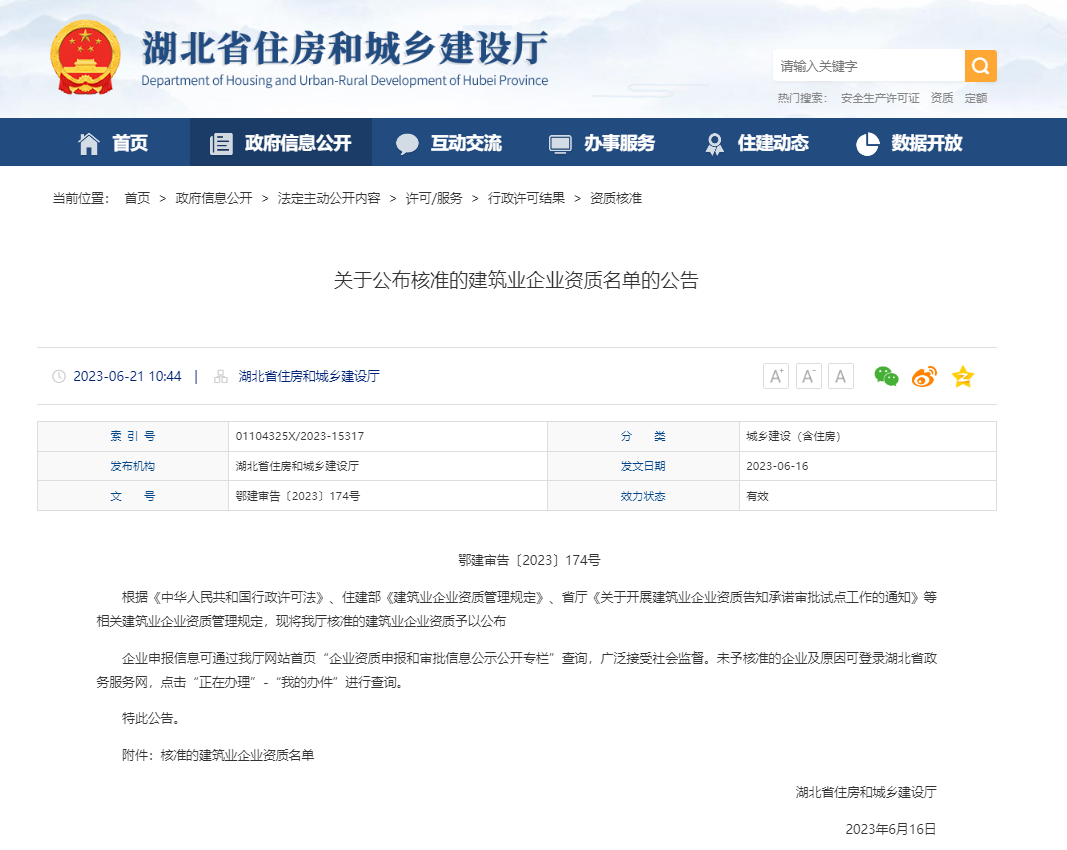Click the 分类 table label
This screenshot has width=1067, height=850.
(x=643, y=436)
